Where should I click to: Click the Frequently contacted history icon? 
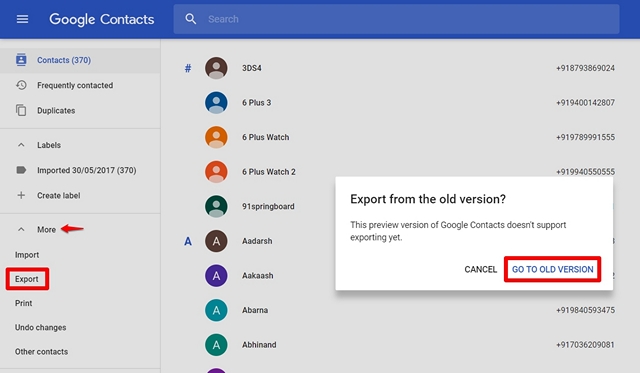click(x=21, y=85)
